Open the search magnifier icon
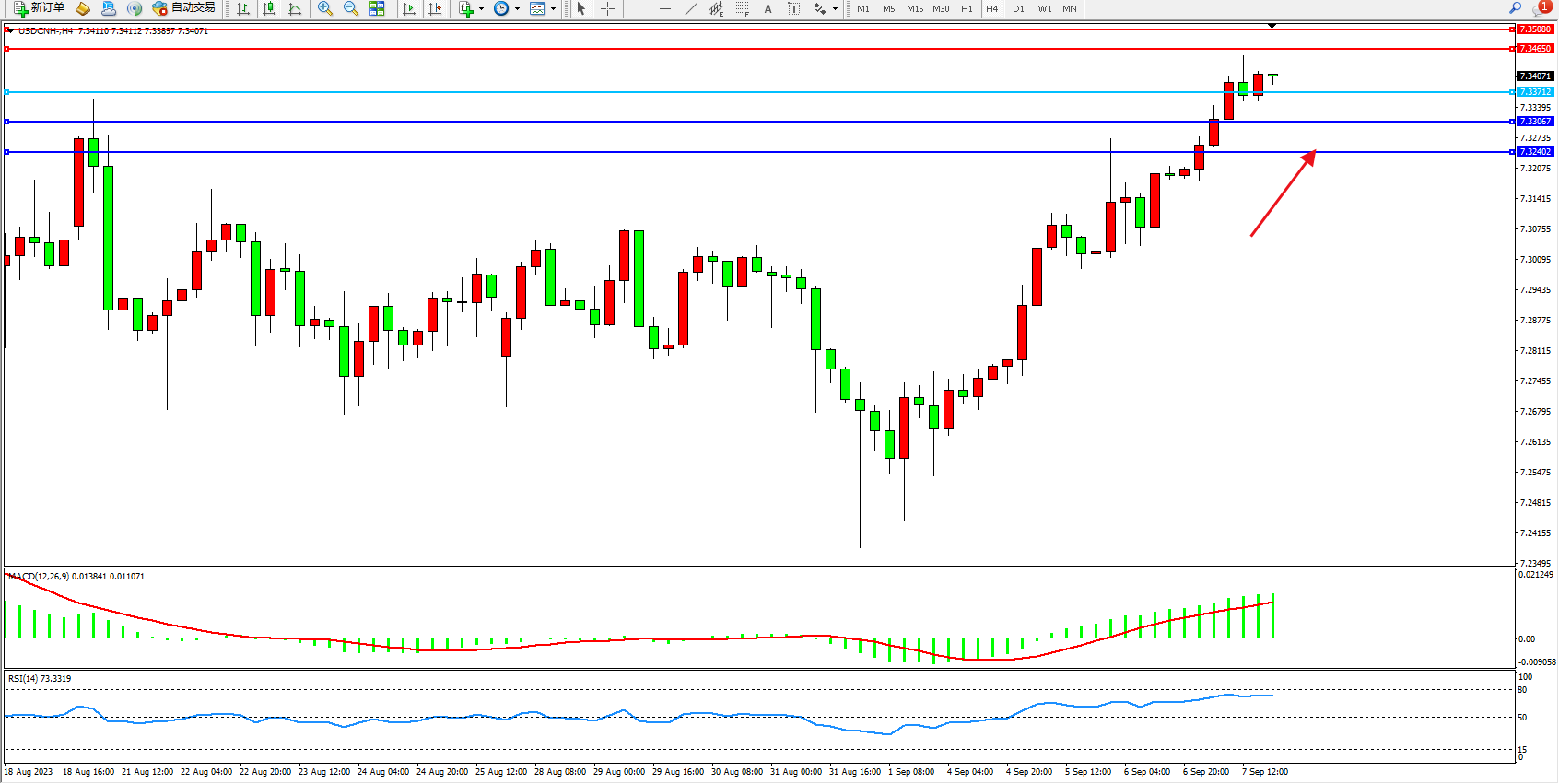The image size is (1559, 784). [x=1515, y=8]
